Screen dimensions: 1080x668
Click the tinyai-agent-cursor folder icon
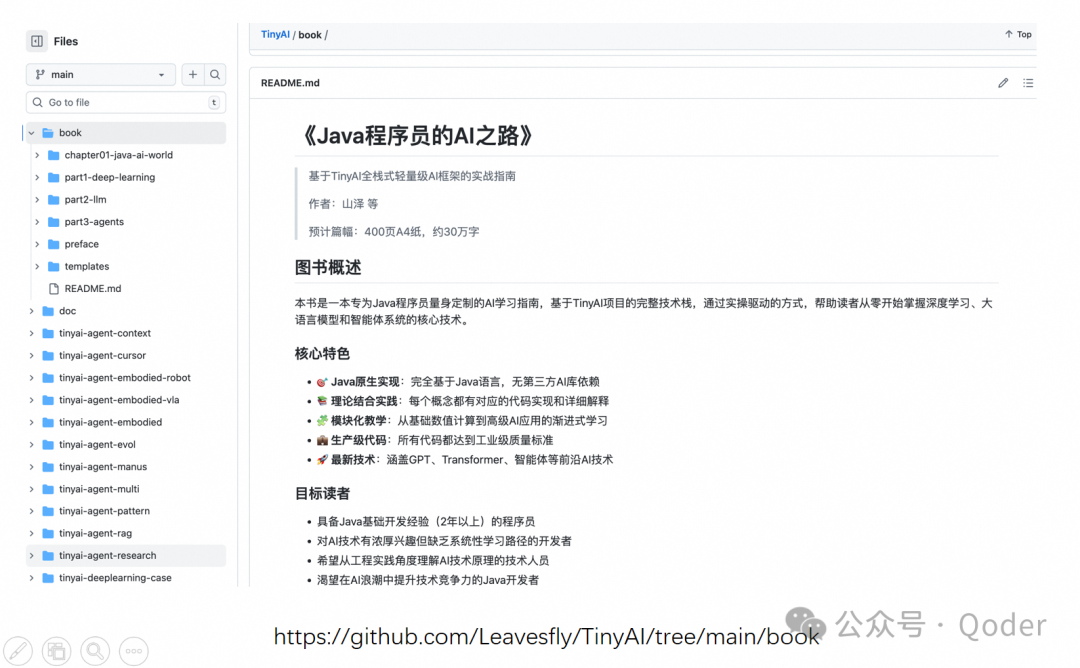[48, 355]
